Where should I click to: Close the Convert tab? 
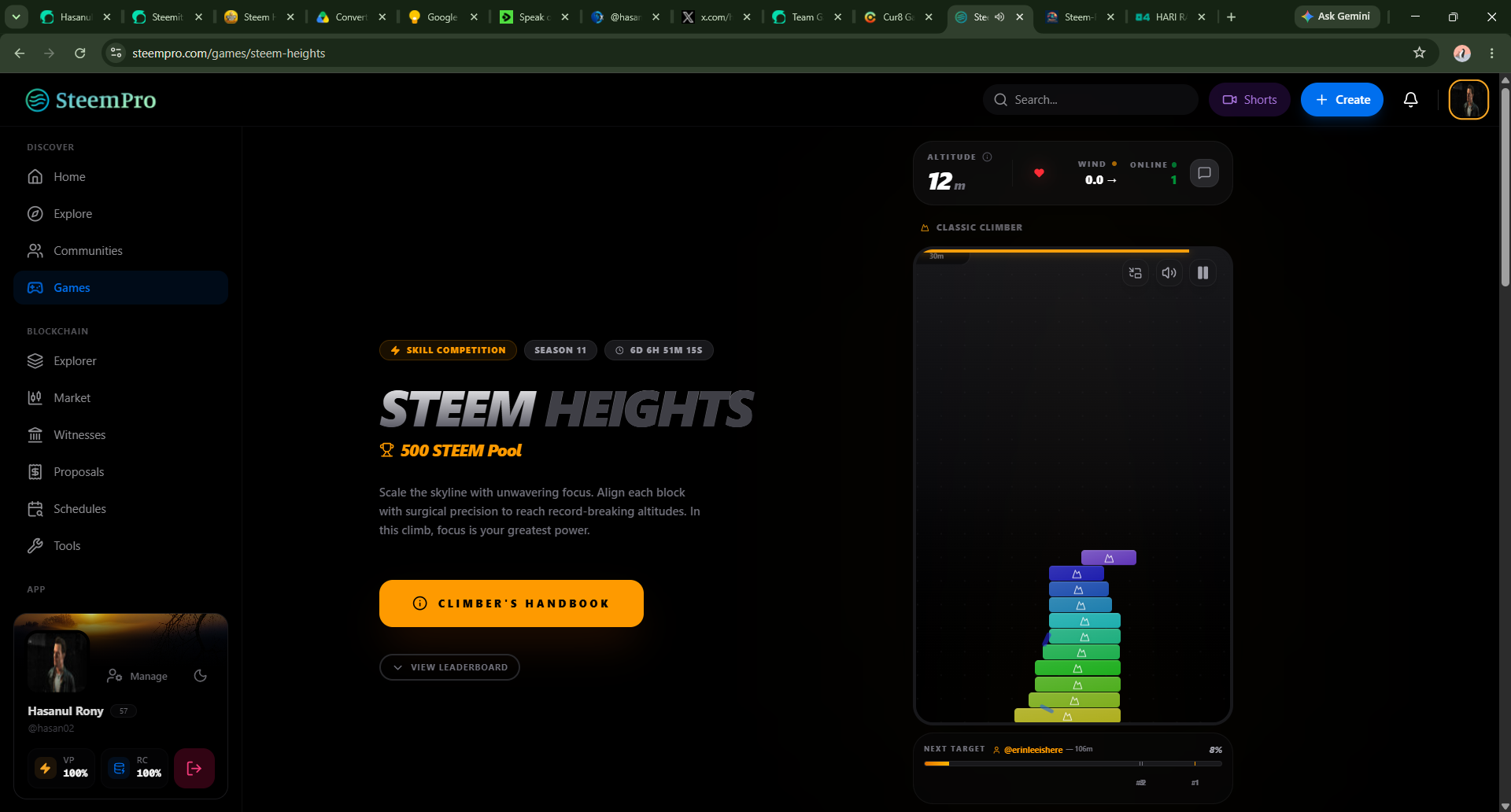click(x=382, y=17)
